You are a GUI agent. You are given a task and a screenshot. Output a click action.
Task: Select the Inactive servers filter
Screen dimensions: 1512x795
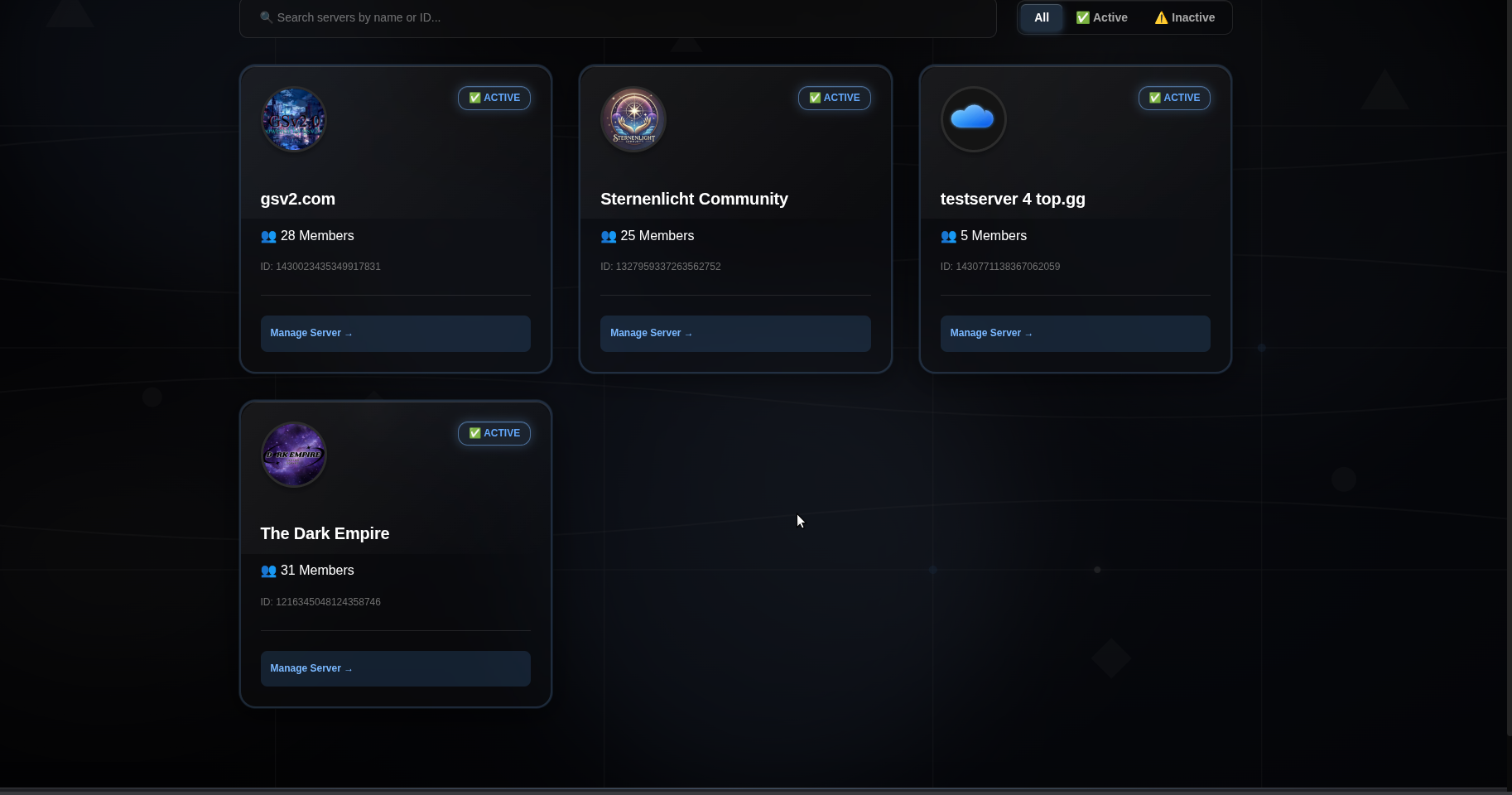click(x=1184, y=17)
